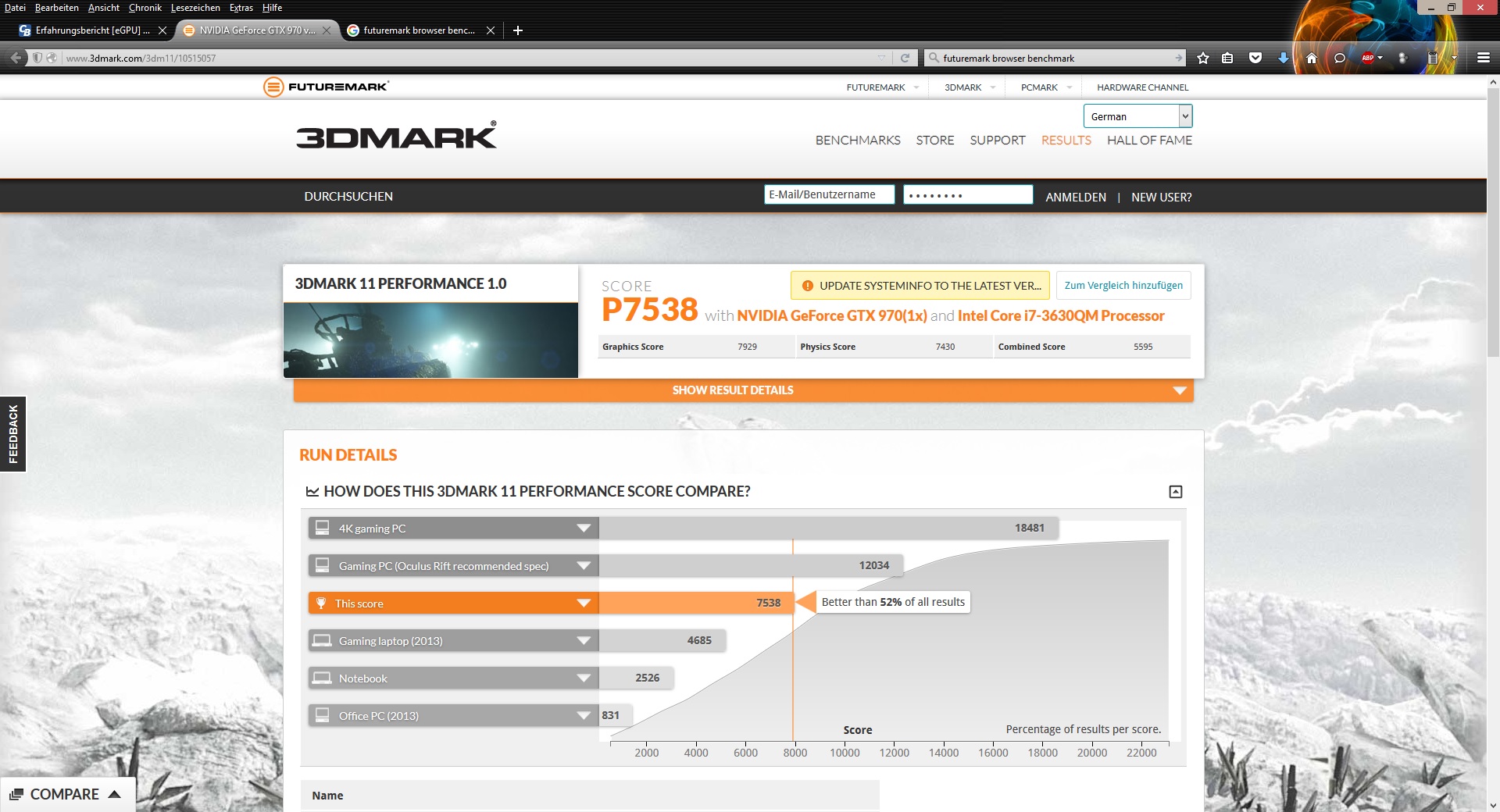Reload the current page

click(905, 58)
